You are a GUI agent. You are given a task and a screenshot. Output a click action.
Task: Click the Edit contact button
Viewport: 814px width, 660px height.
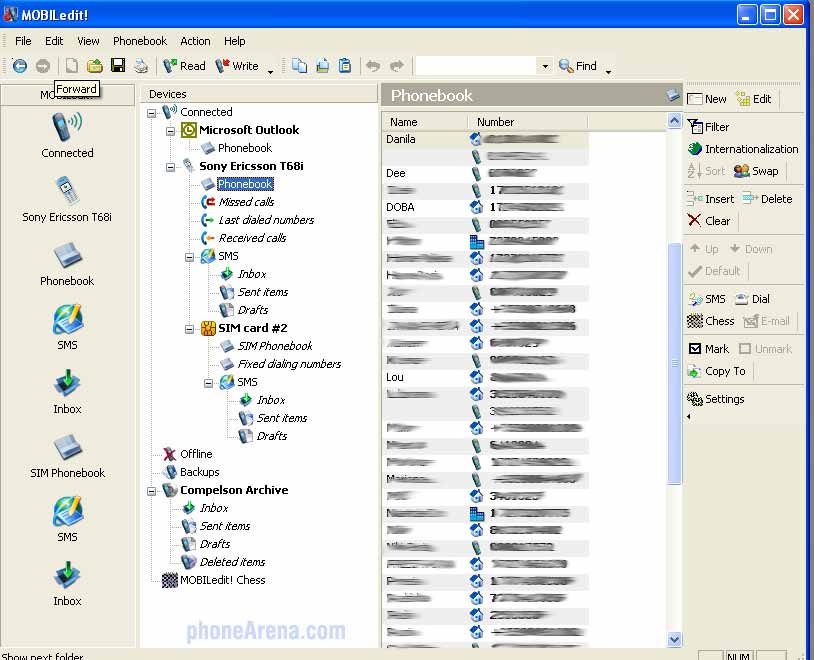[x=754, y=99]
